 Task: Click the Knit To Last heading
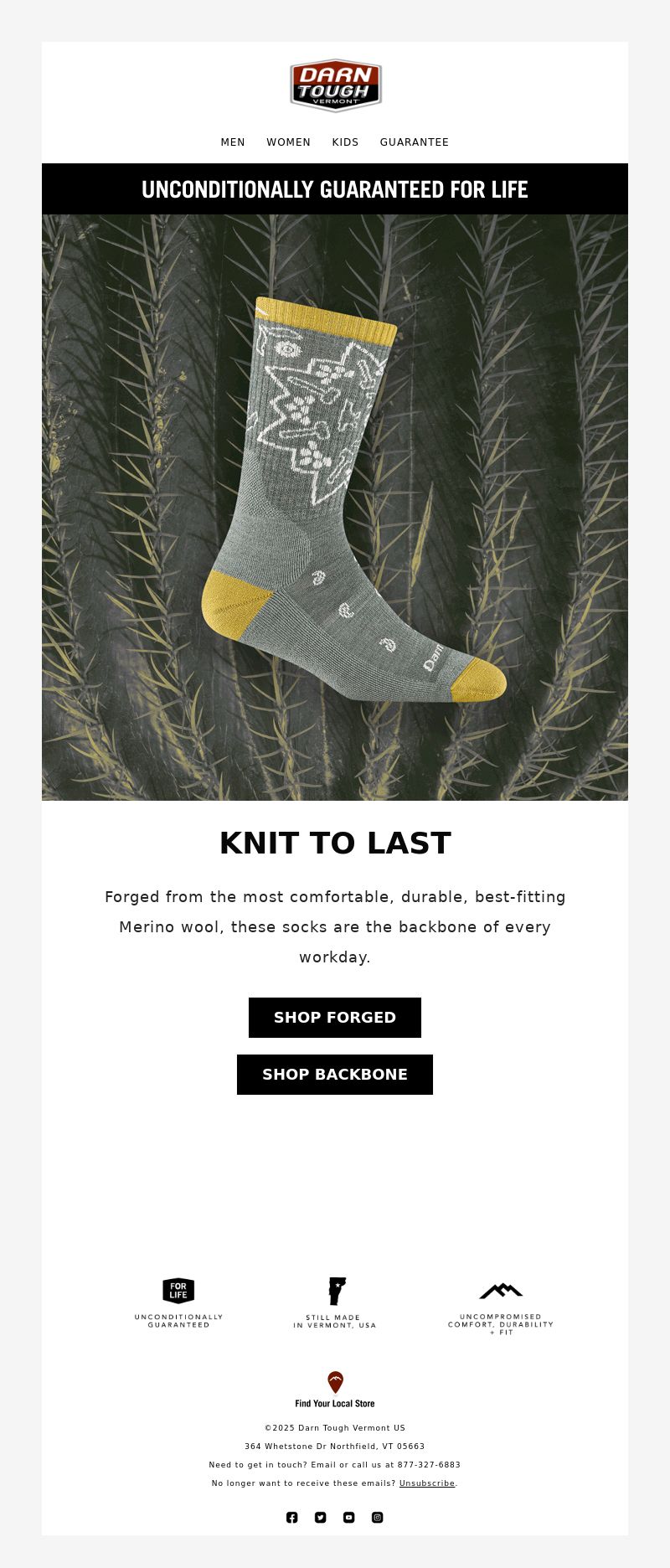pyautogui.click(x=335, y=843)
